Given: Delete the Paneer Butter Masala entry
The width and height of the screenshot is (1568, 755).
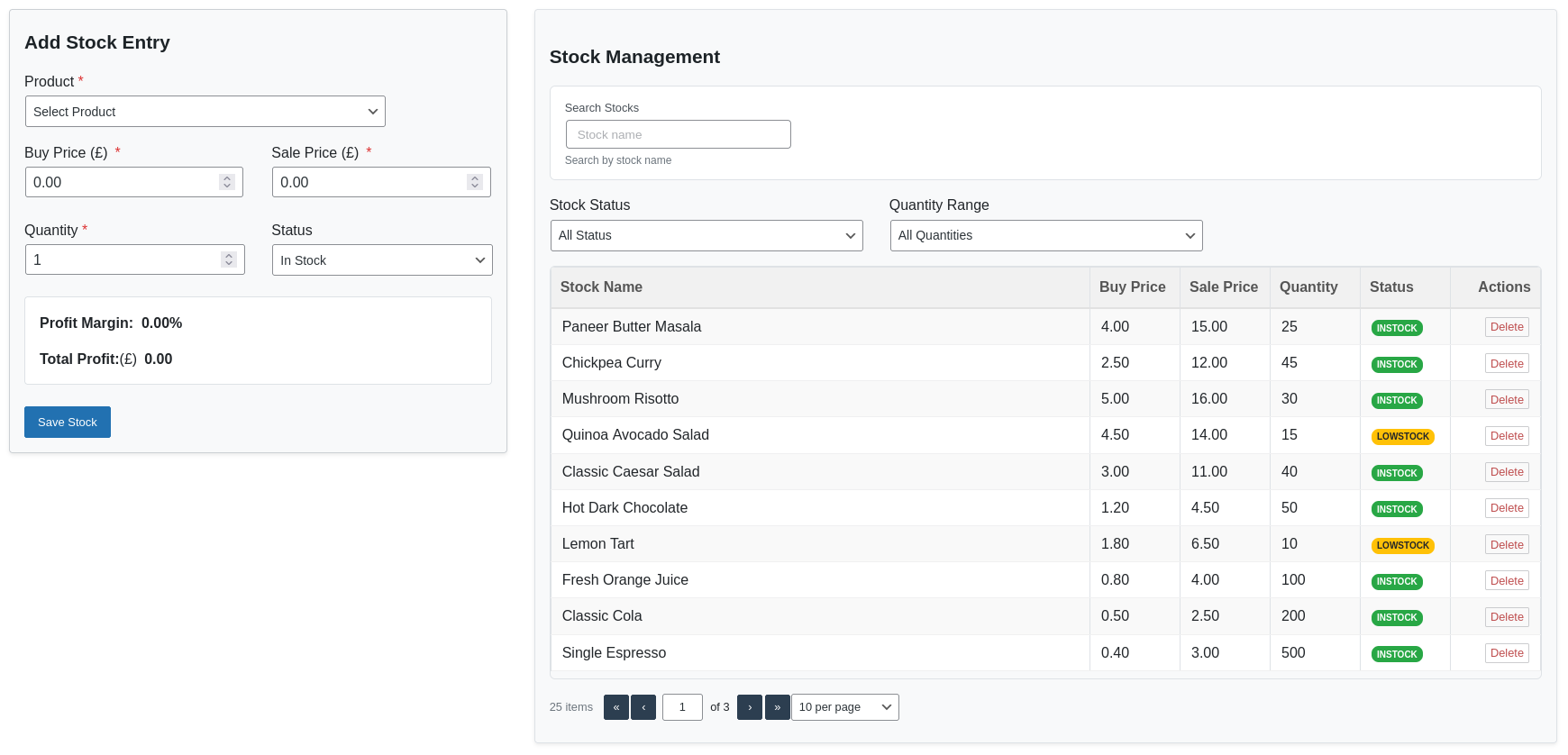Looking at the screenshot, I should pos(1506,327).
